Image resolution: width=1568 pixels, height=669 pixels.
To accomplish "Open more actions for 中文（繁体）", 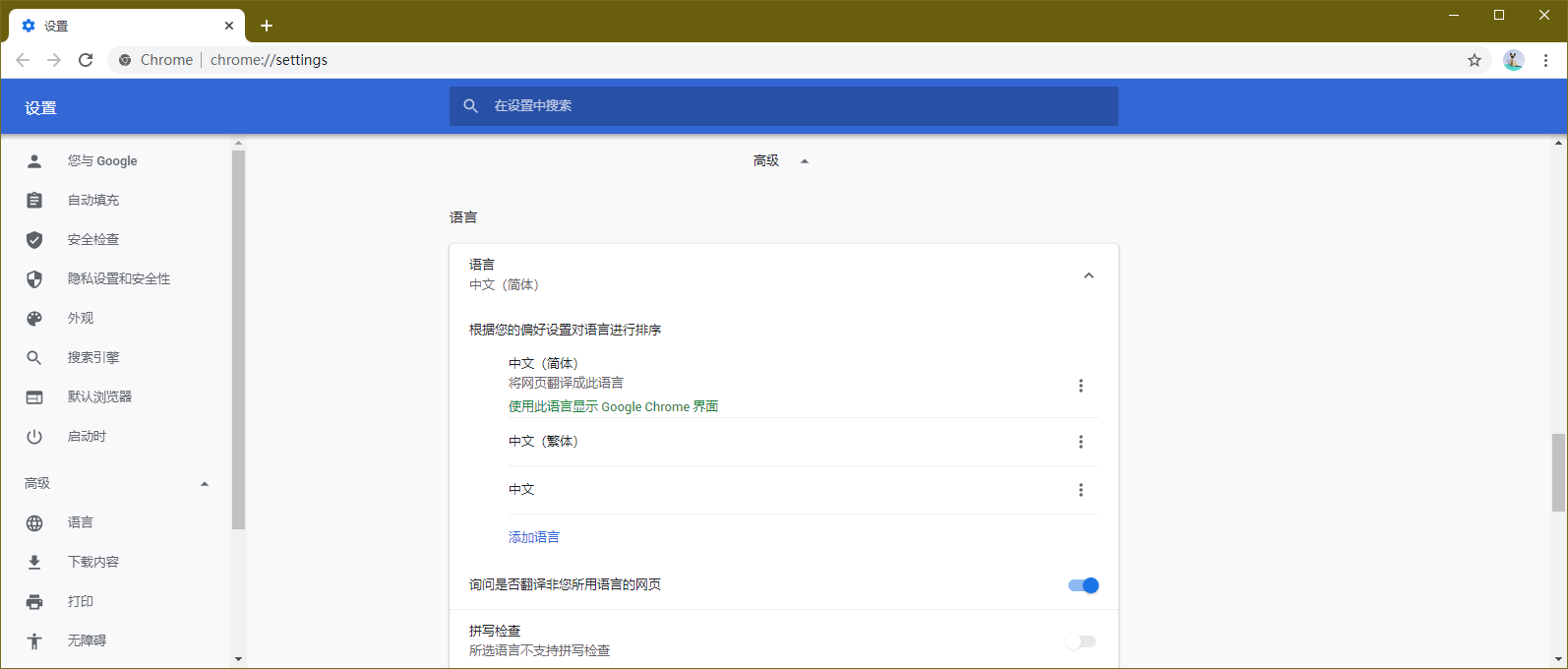I will tap(1080, 442).
